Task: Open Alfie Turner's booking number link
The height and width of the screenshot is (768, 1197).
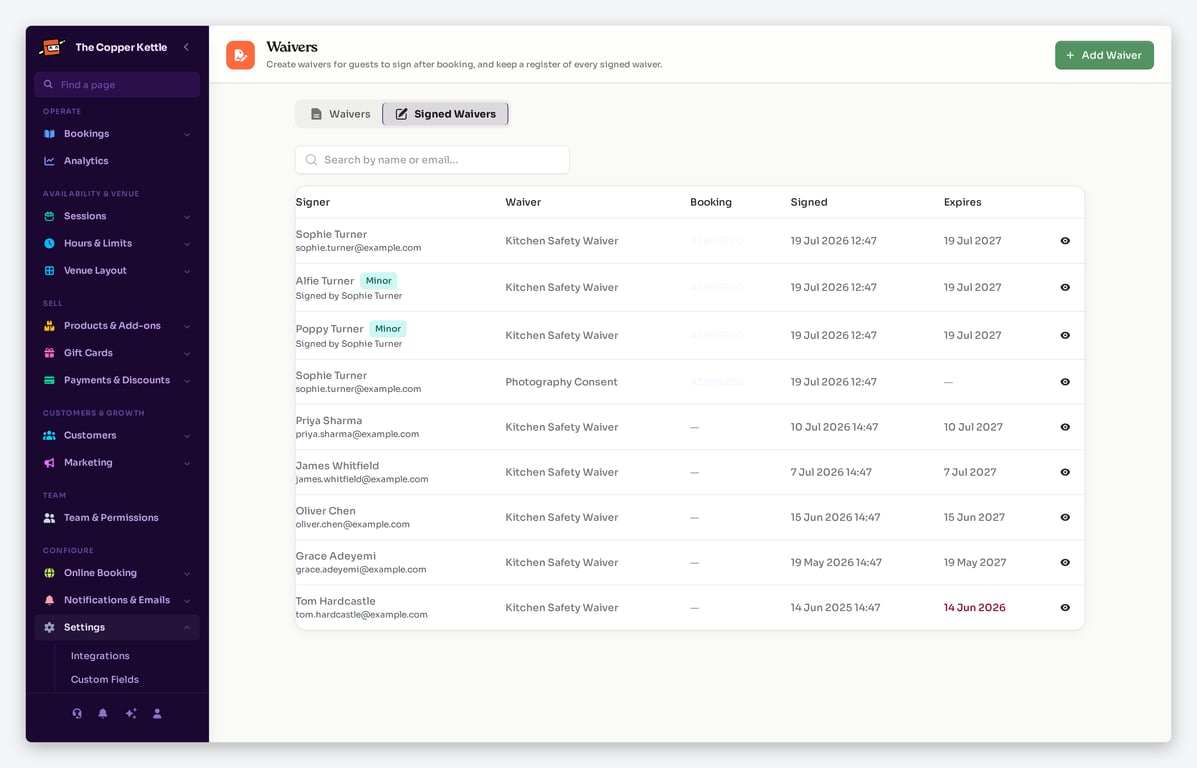Action: pyautogui.click(x=716, y=287)
